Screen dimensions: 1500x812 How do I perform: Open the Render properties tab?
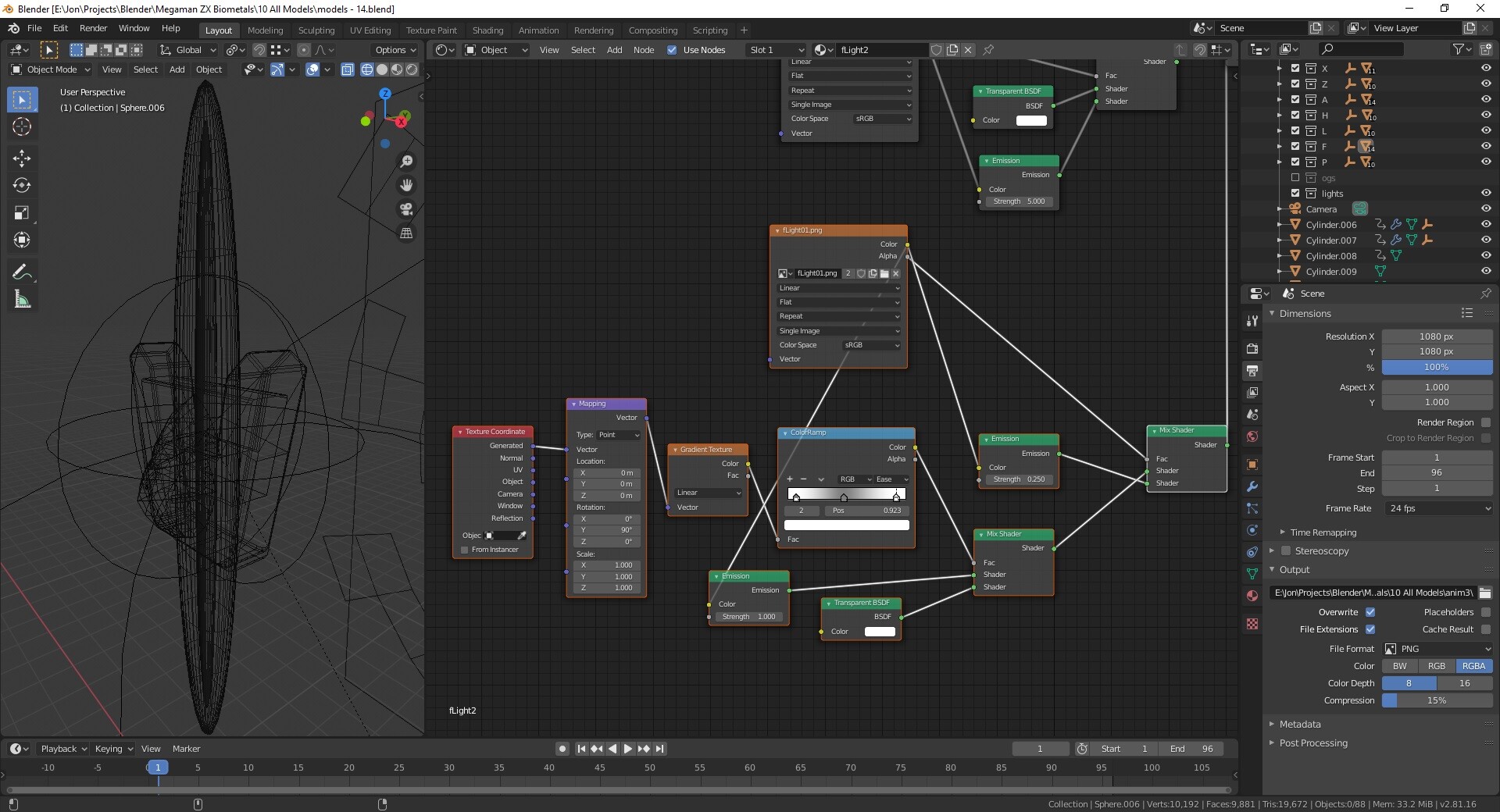pyautogui.click(x=1252, y=348)
